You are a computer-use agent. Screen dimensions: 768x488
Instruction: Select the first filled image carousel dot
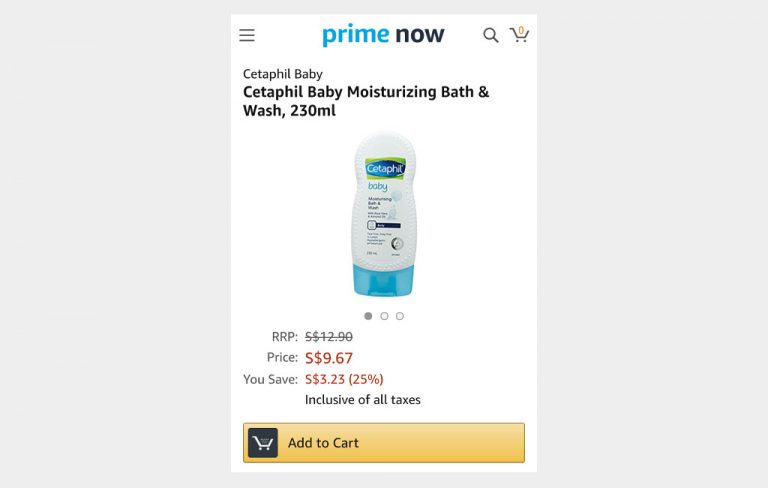tap(368, 316)
